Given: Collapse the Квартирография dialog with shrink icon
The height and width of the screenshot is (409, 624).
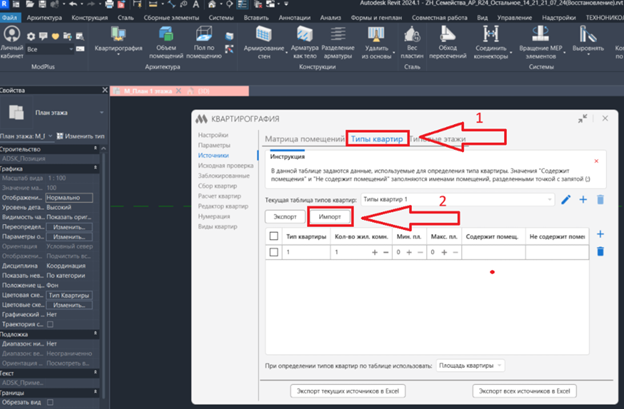Looking at the screenshot, I should (582, 119).
